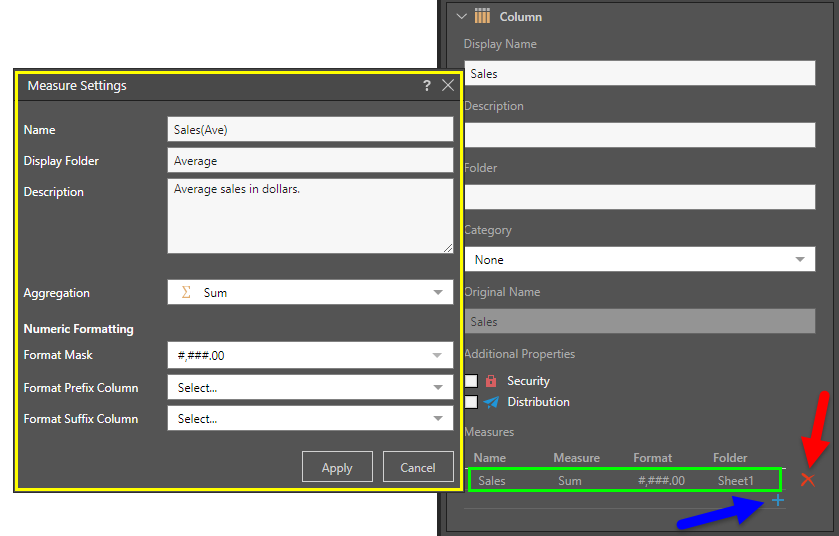This screenshot has width=839, height=536.
Task: Open the Format Suffix Column dropdown
Action: click(310, 419)
